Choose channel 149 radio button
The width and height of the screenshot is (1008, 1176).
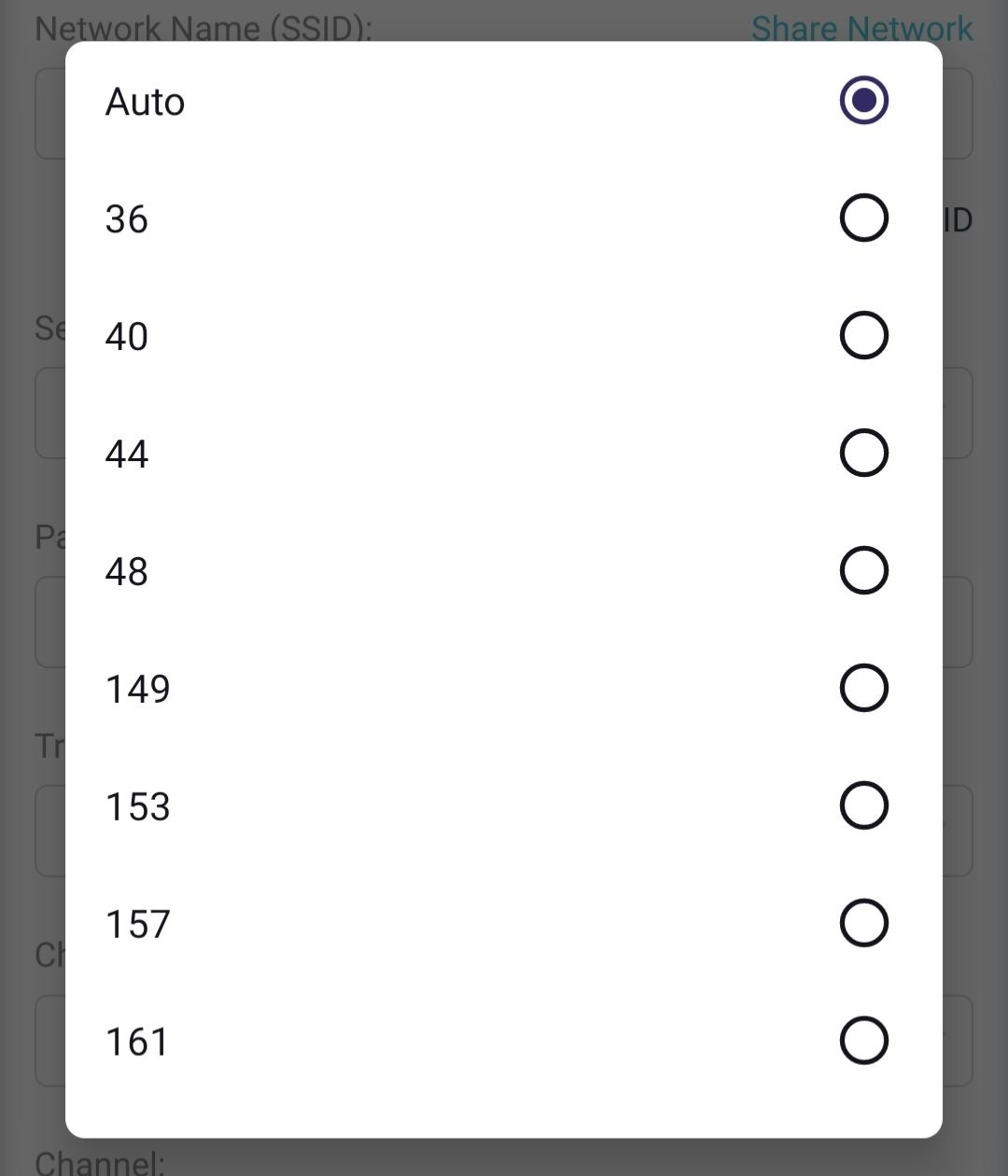(x=863, y=688)
